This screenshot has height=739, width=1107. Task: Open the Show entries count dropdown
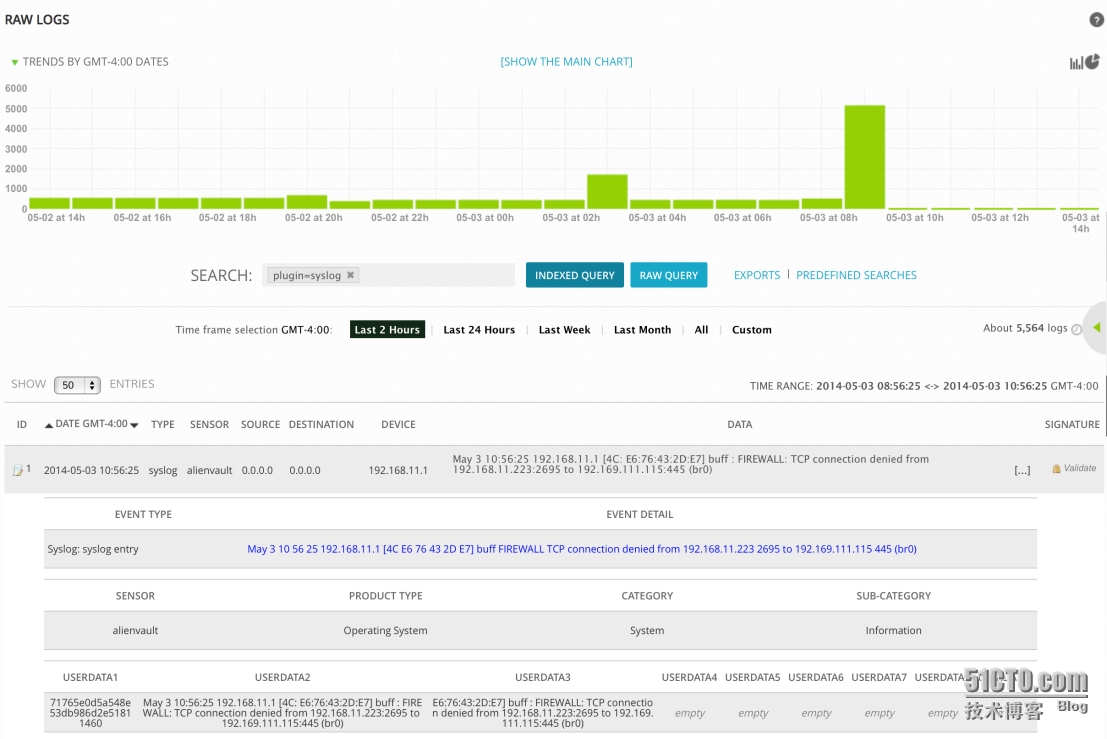[77, 385]
